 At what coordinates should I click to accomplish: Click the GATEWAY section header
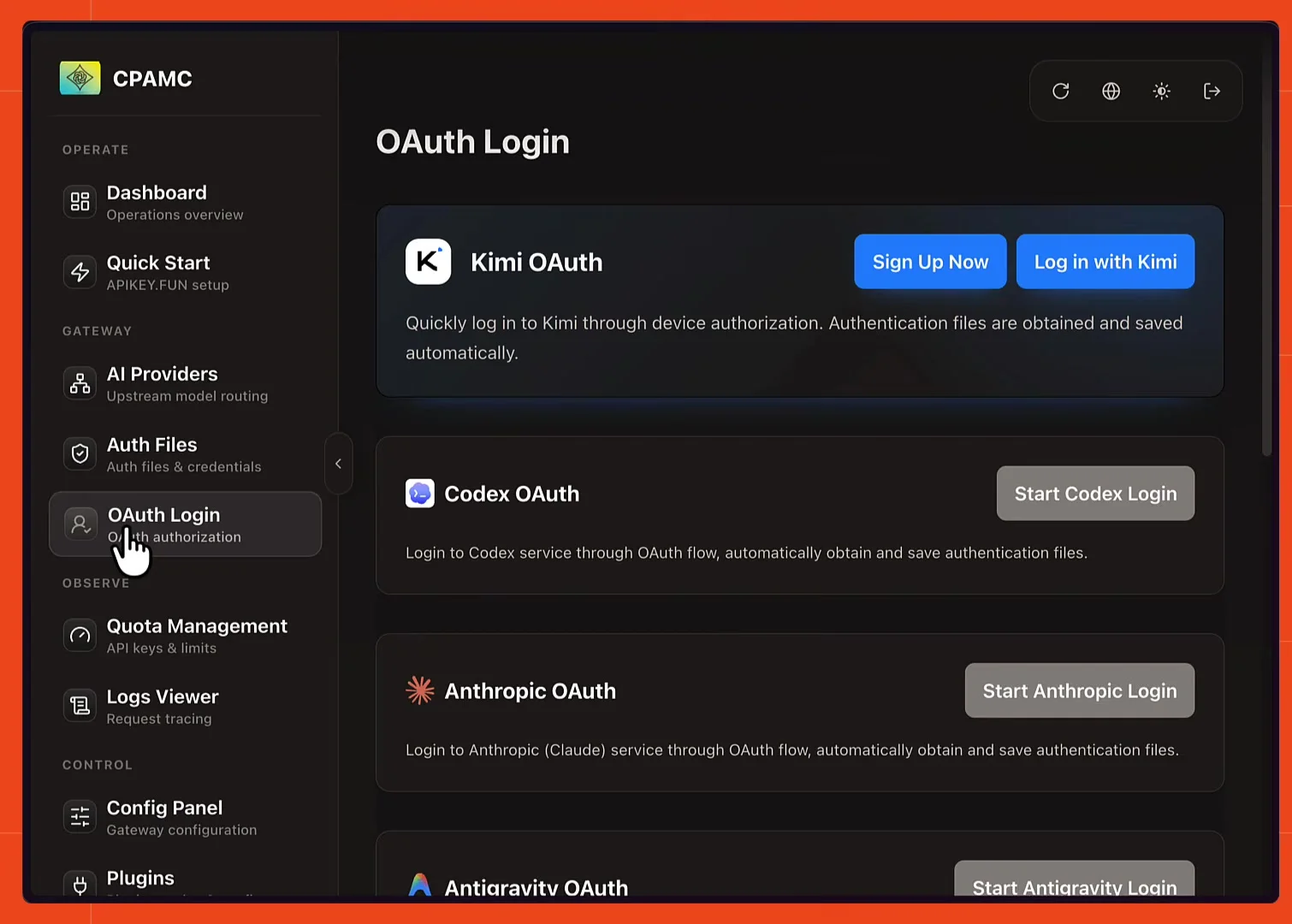(x=98, y=331)
